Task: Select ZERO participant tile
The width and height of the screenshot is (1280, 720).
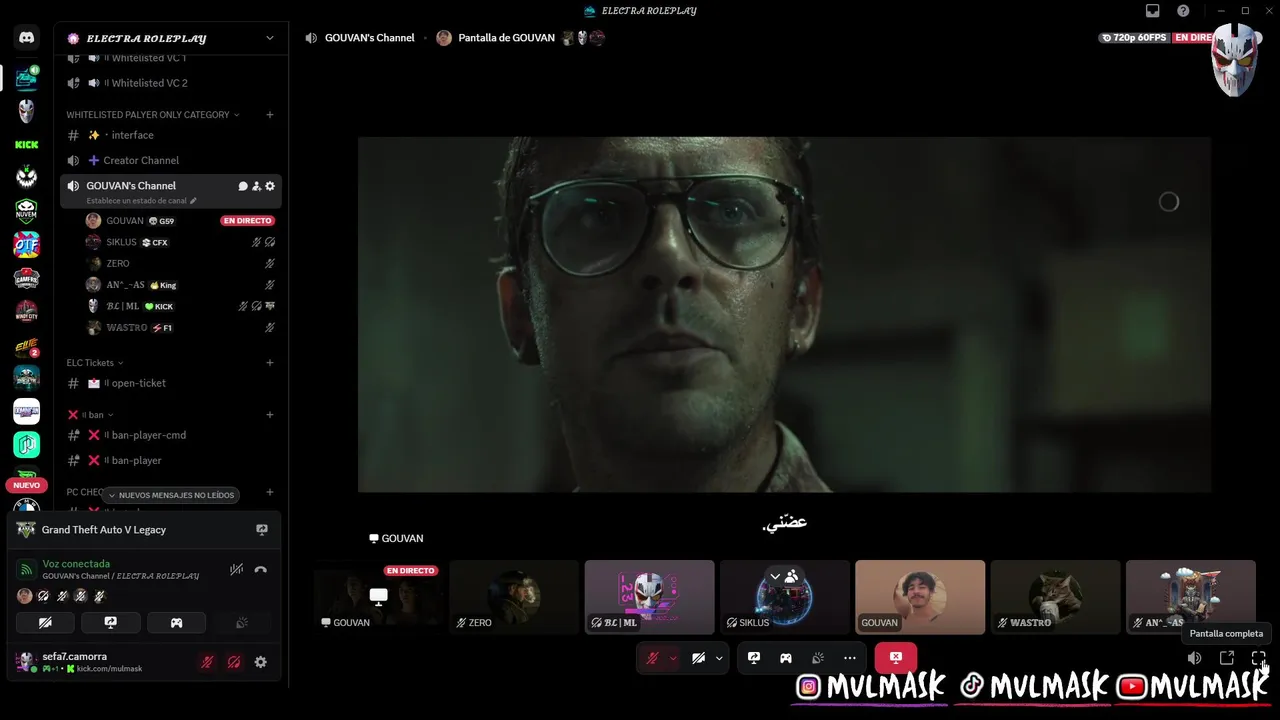Action: point(514,597)
